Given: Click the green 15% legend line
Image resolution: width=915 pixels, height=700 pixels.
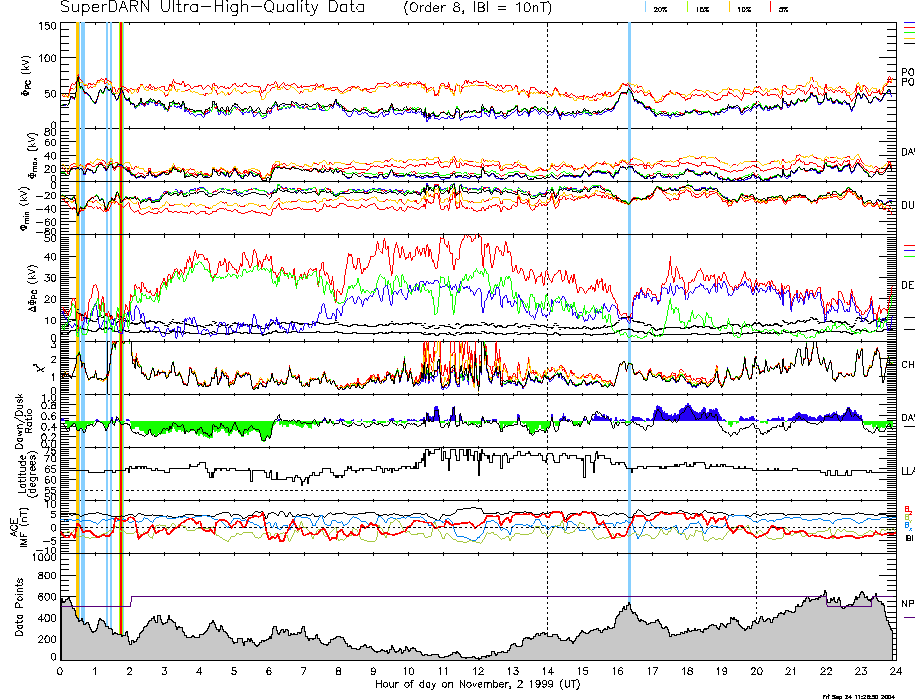Looking at the screenshot, I should 688,7.
